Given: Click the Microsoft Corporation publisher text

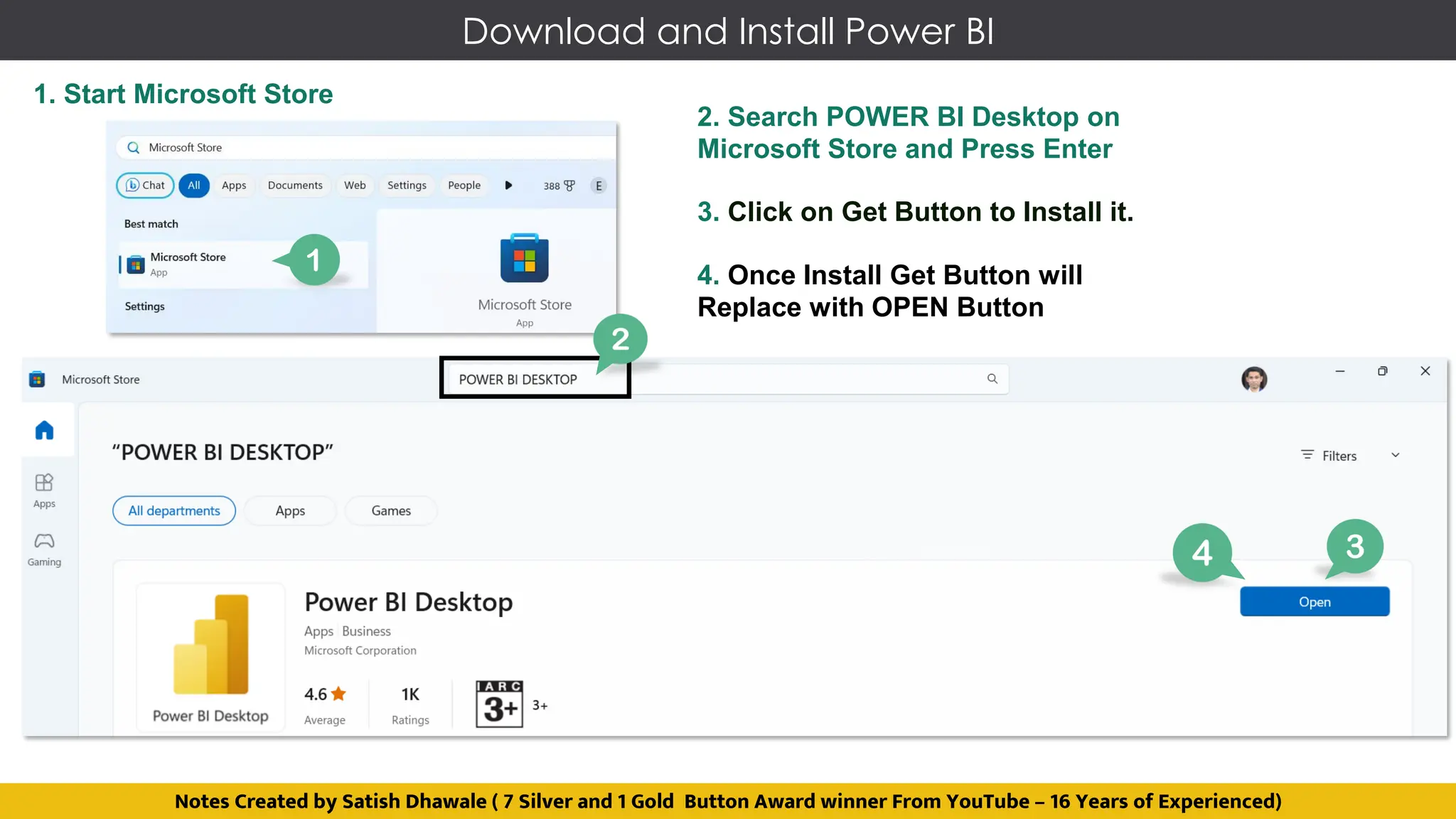Looking at the screenshot, I should click(360, 651).
